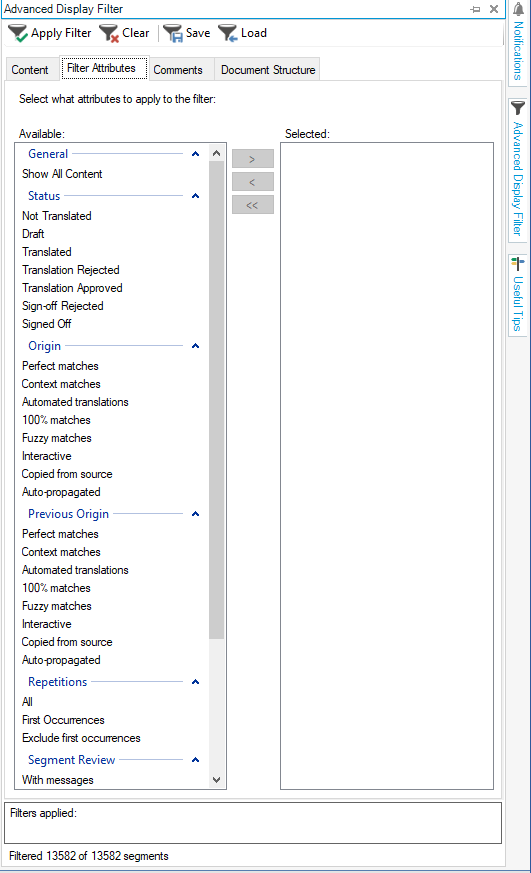Collapse the Repetitions group chevron

(x=195, y=682)
